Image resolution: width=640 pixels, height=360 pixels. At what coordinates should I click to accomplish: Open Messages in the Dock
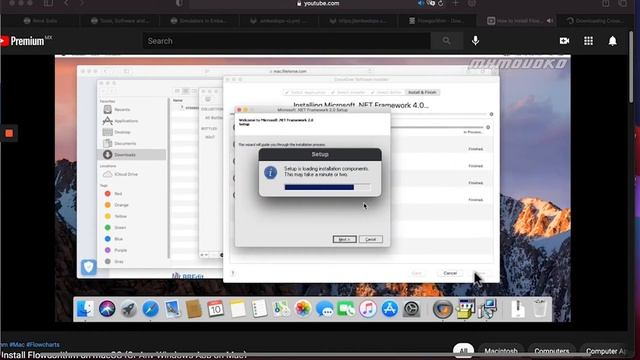(x=324, y=309)
